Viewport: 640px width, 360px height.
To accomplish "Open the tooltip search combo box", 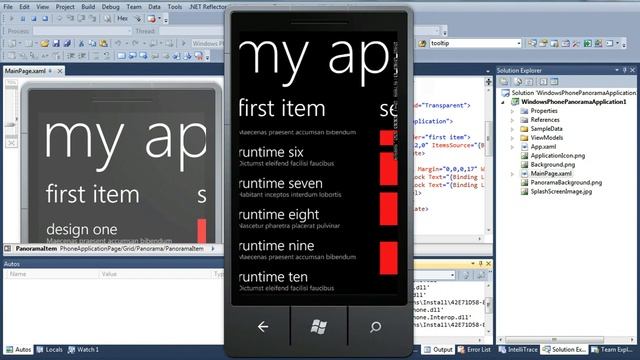I will tap(476, 43).
